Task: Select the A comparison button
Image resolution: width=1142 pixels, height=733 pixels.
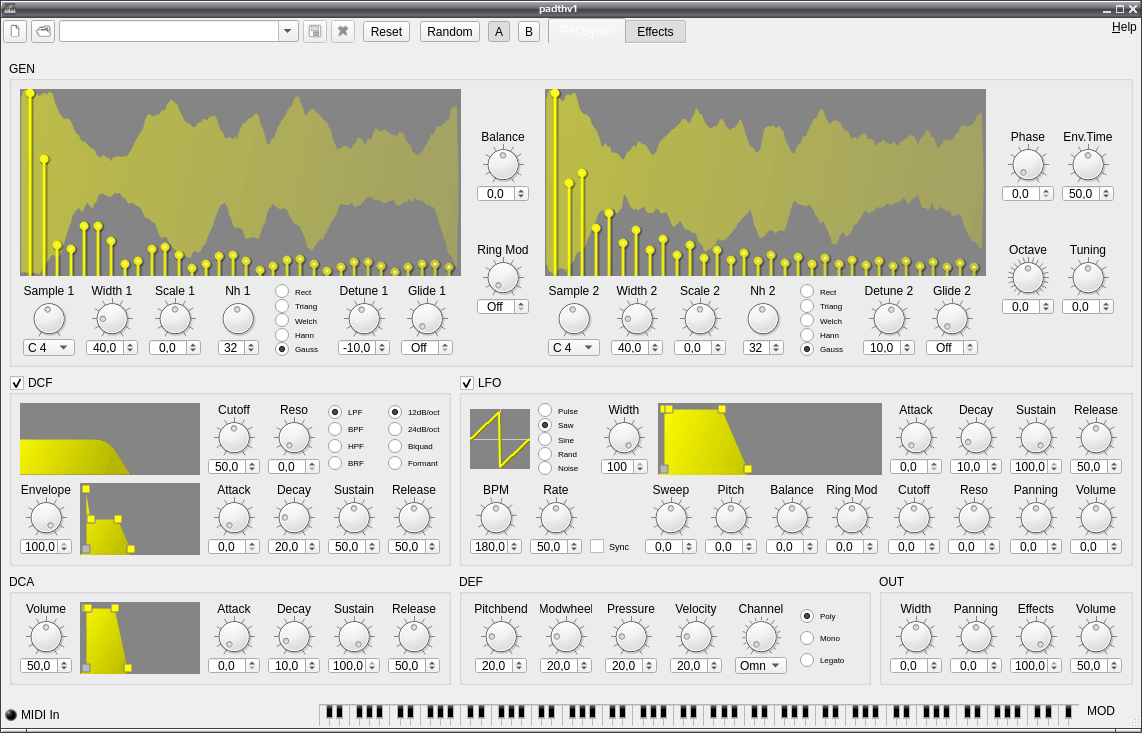Action: coord(499,31)
